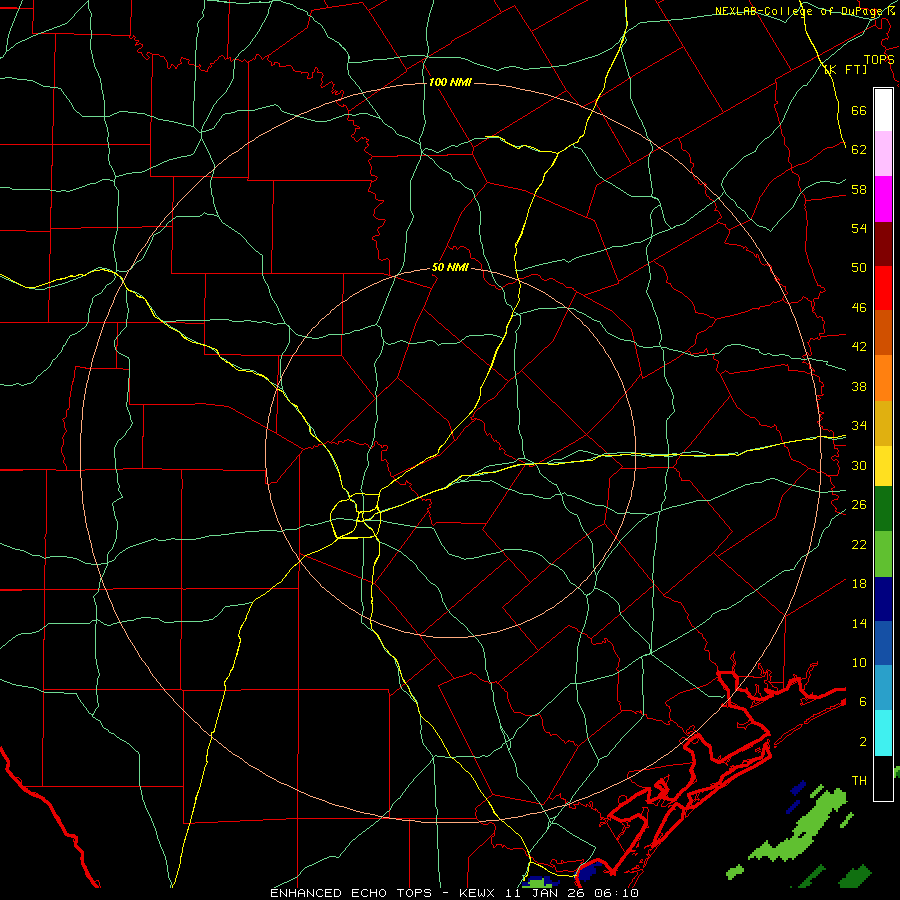Click the cyan swatch in the legend

pos(883,733)
